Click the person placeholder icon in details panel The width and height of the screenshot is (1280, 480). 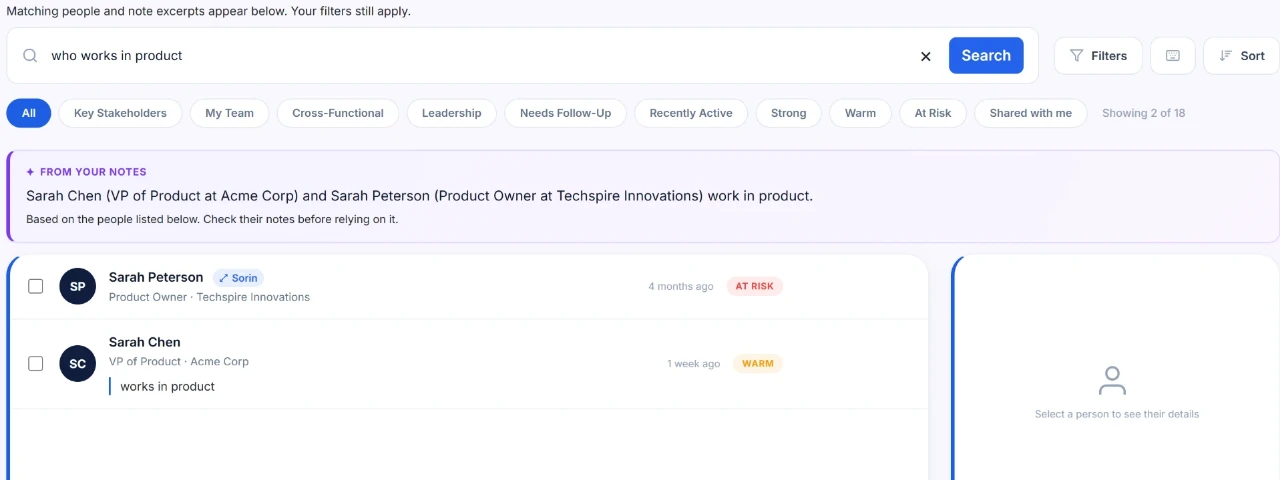point(1112,380)
